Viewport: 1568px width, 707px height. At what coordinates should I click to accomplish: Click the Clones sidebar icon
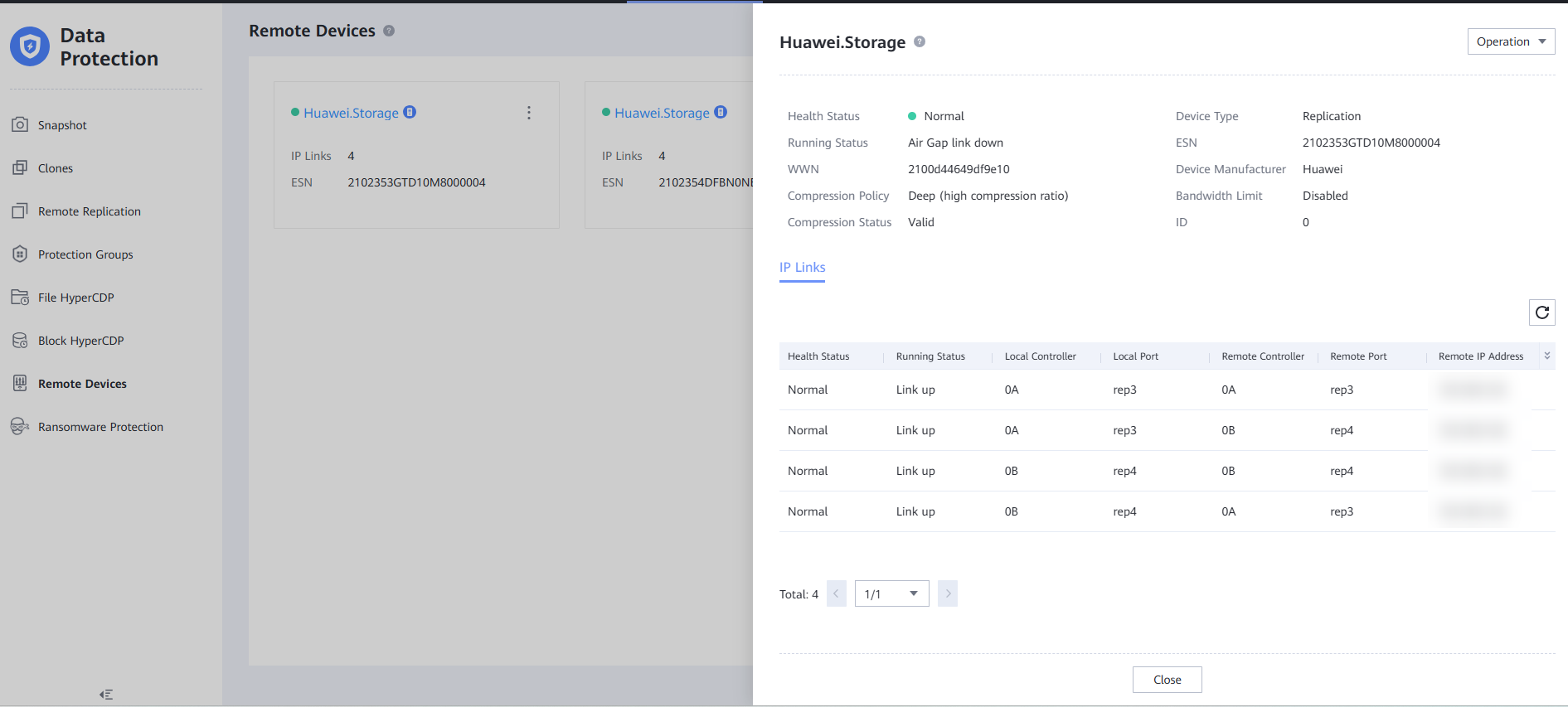coord(20,168)
